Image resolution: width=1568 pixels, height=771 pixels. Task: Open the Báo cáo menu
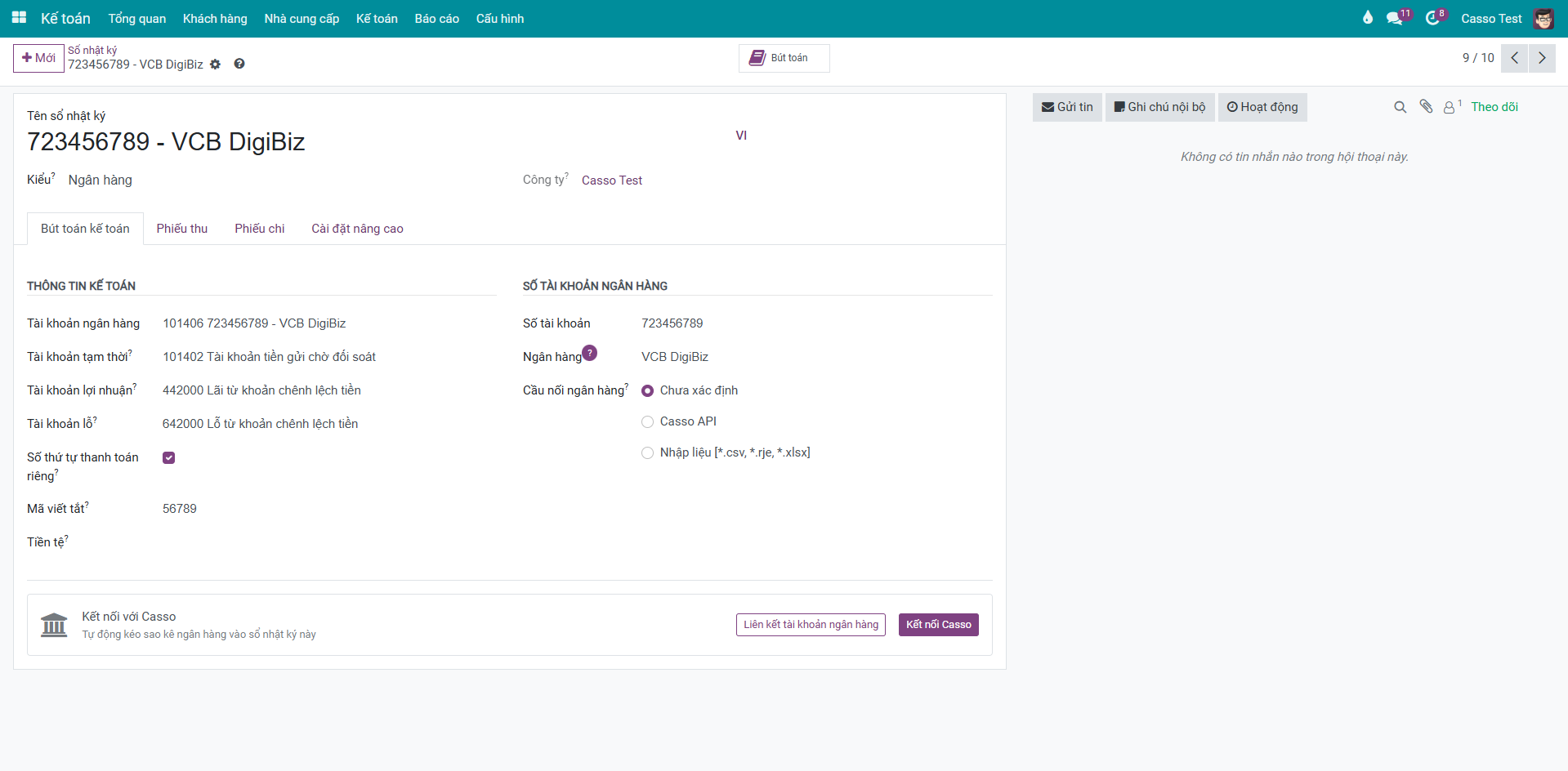click(x=437, y=19)
